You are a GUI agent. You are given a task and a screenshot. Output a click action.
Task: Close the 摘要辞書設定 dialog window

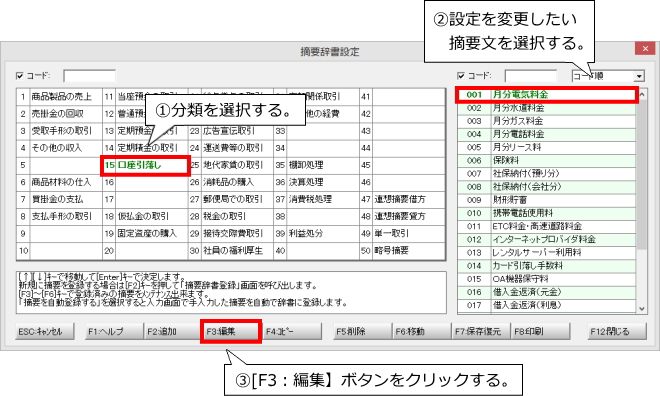coord(645,49)
